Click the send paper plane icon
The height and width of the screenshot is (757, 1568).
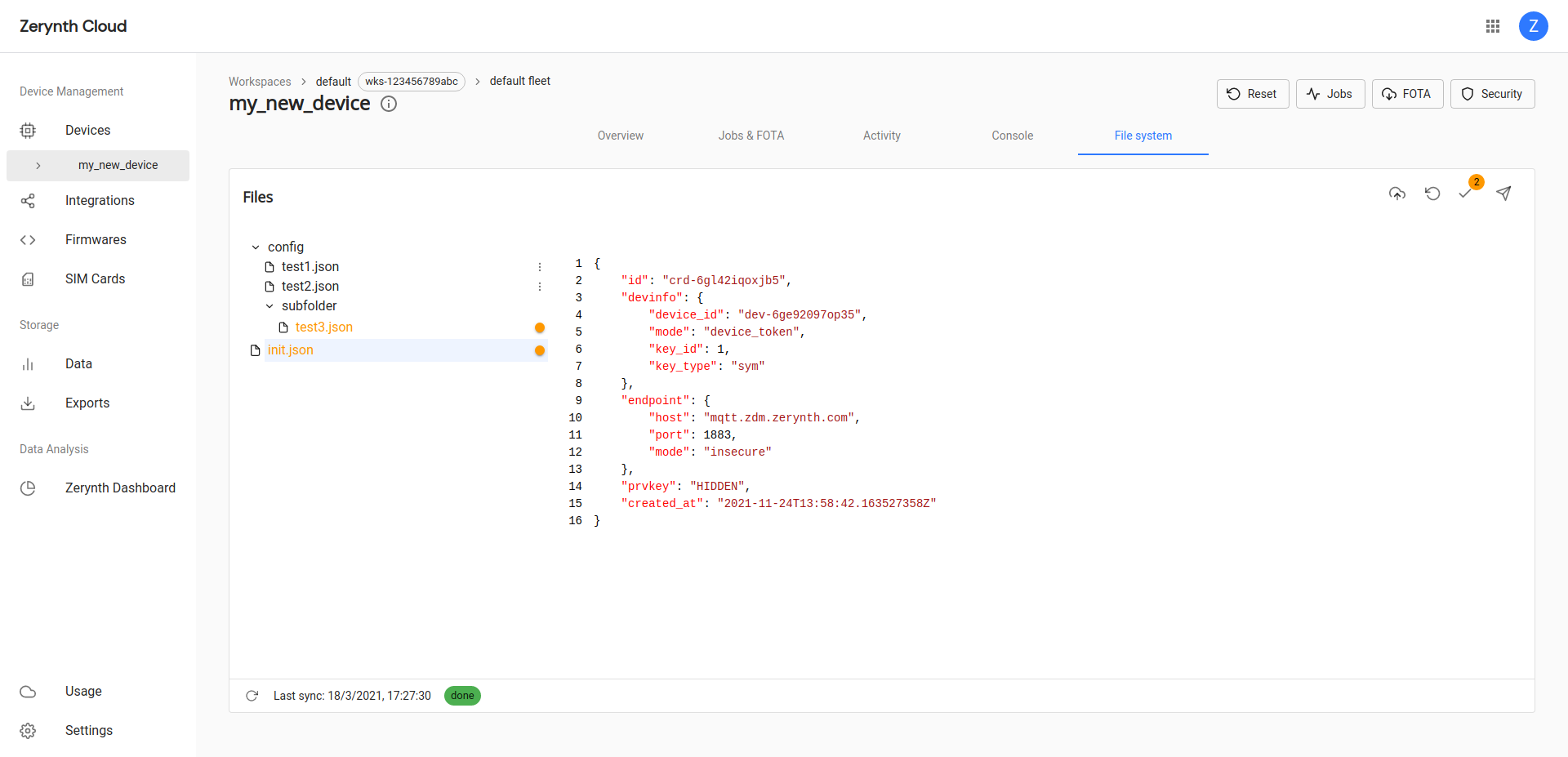1503,194
